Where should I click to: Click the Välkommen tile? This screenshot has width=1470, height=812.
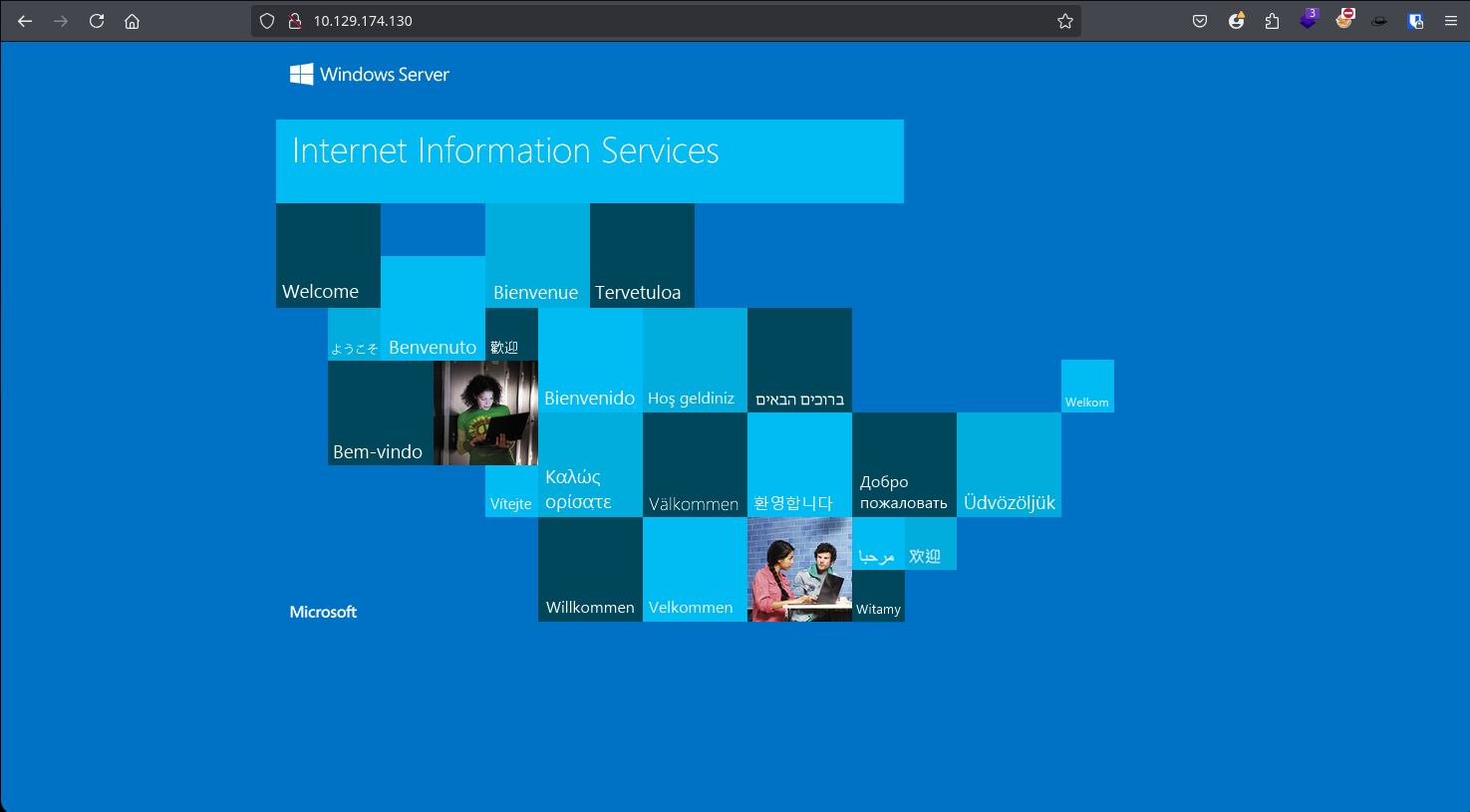pyautogui.click(x=695, y=464)
